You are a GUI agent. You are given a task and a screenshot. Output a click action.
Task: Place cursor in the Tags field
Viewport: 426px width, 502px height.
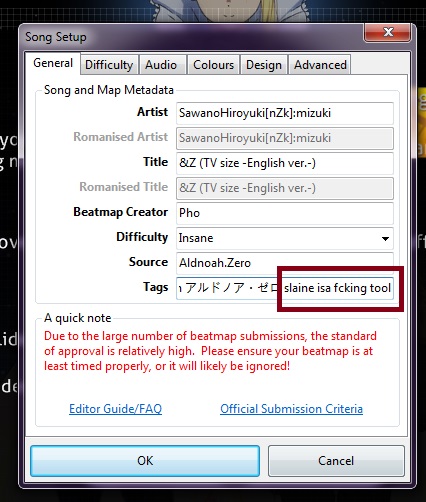pyautogui.click(x=285, y=288)
